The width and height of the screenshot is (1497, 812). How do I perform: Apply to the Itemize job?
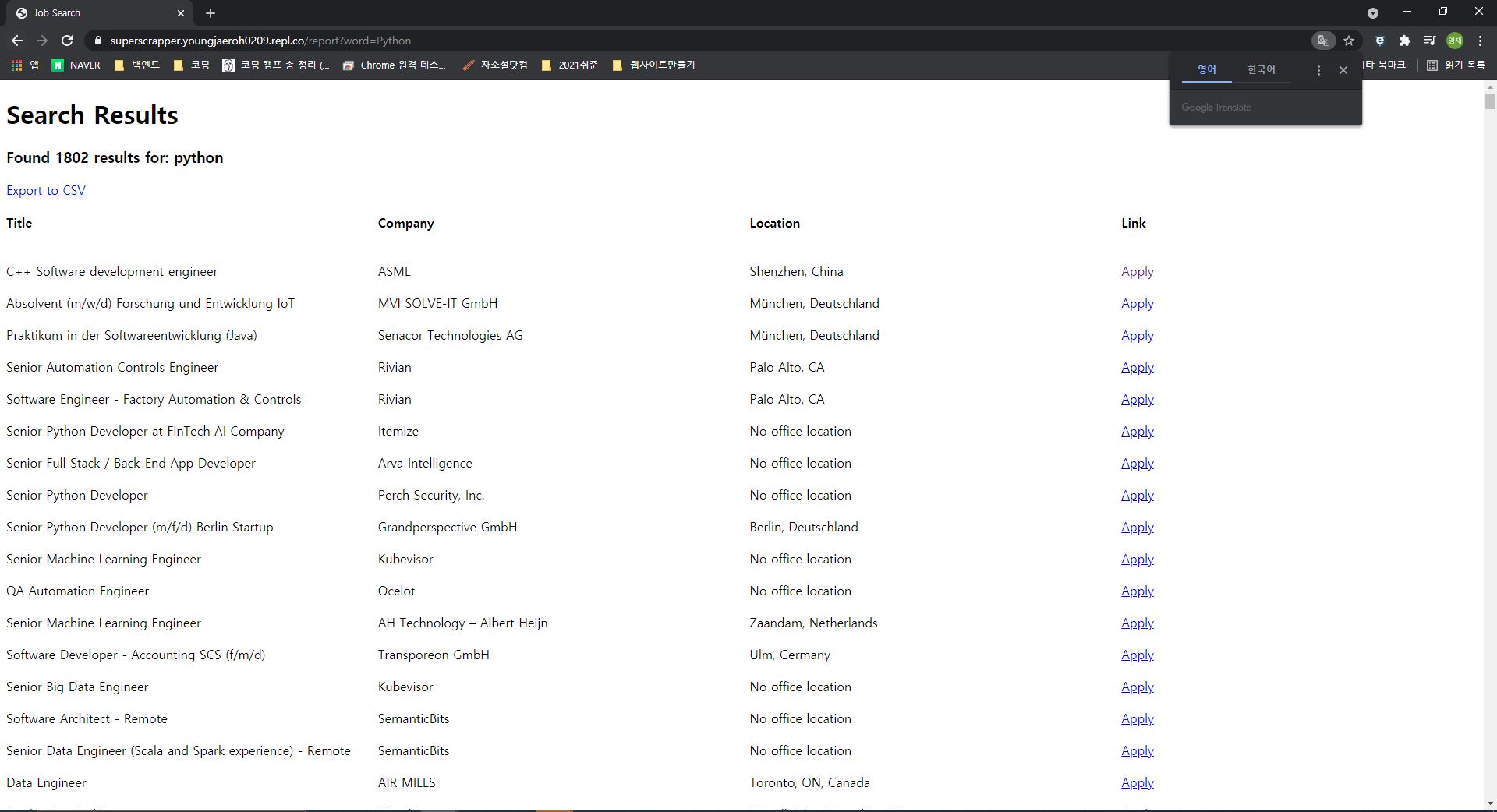click(1138, 431)
